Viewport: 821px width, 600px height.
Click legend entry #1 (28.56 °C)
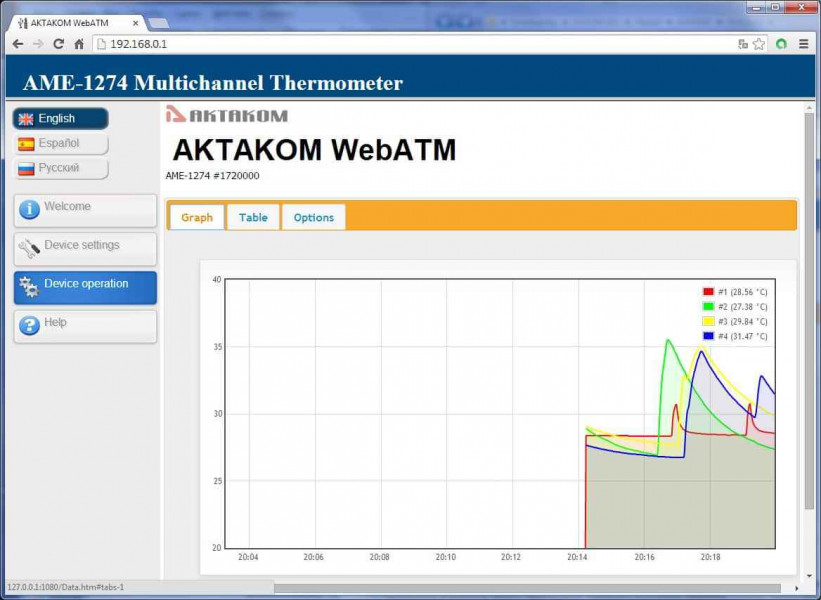click(742, 292)
